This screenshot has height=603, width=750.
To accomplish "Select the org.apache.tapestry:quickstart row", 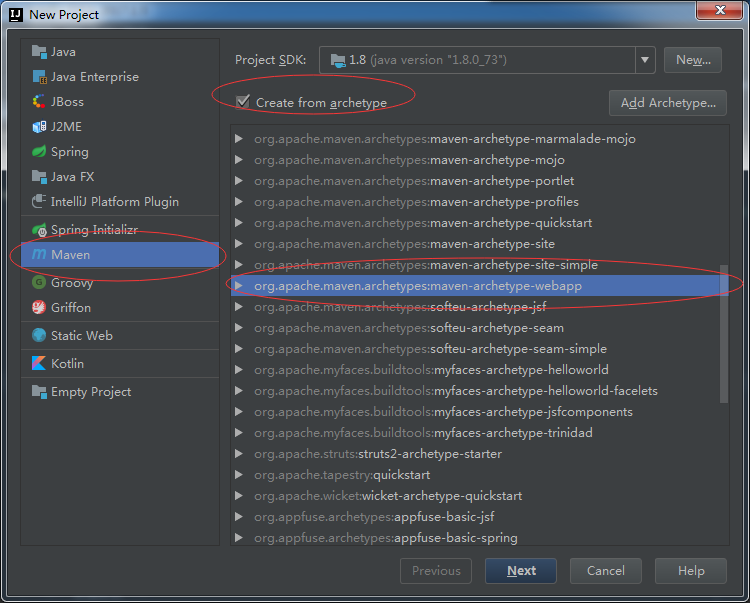I will [479, 475].
